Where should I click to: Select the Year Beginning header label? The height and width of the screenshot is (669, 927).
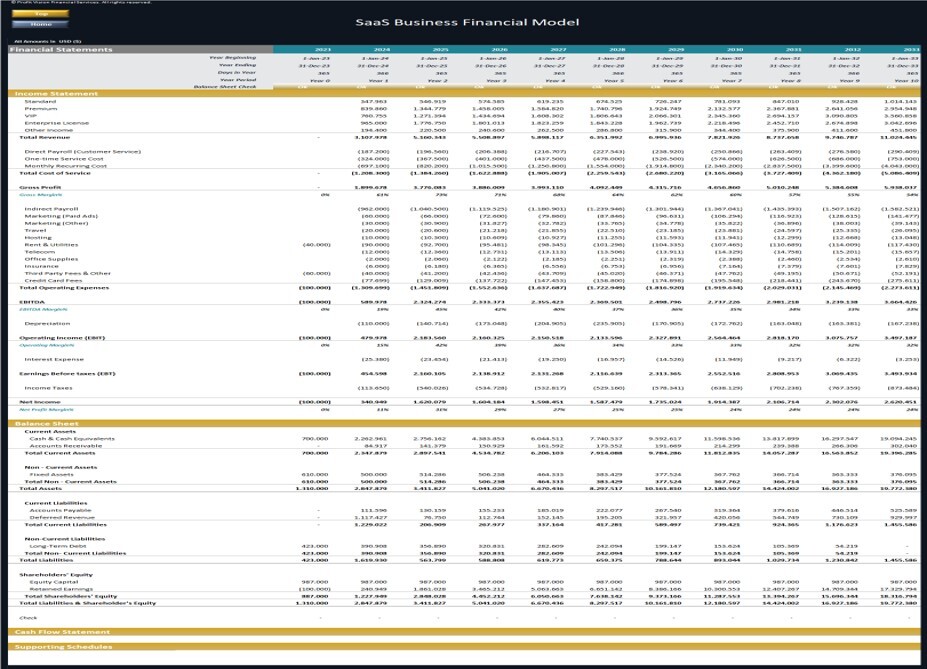(x=233, y=58)
